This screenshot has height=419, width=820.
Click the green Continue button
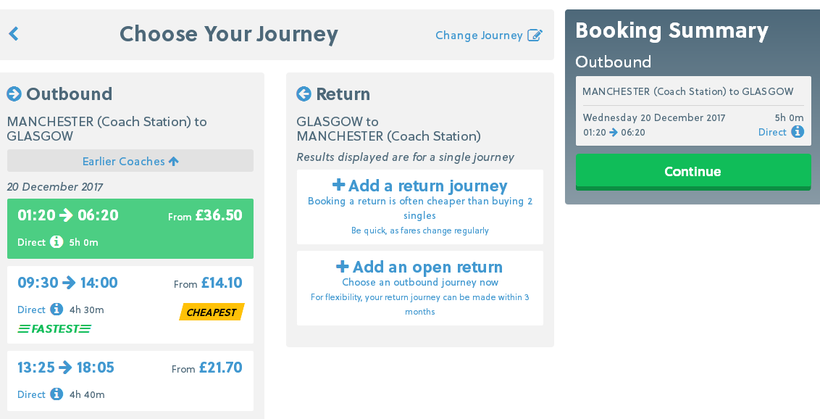693,172
